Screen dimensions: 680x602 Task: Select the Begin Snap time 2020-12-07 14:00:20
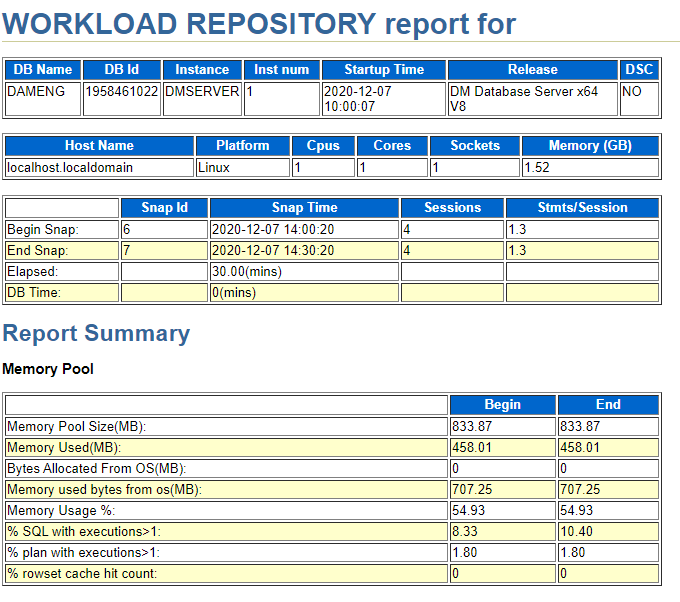point(304,229)
